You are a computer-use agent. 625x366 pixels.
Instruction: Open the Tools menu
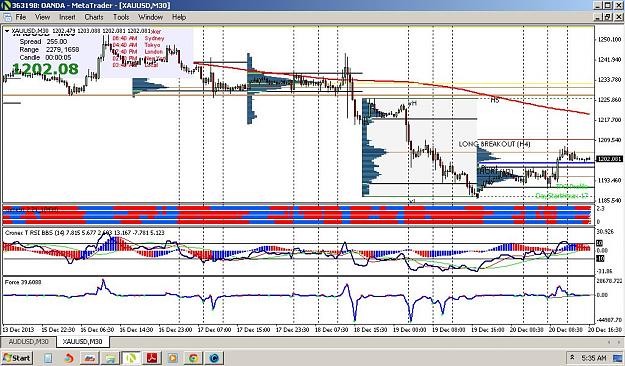(x=121, y=17)
